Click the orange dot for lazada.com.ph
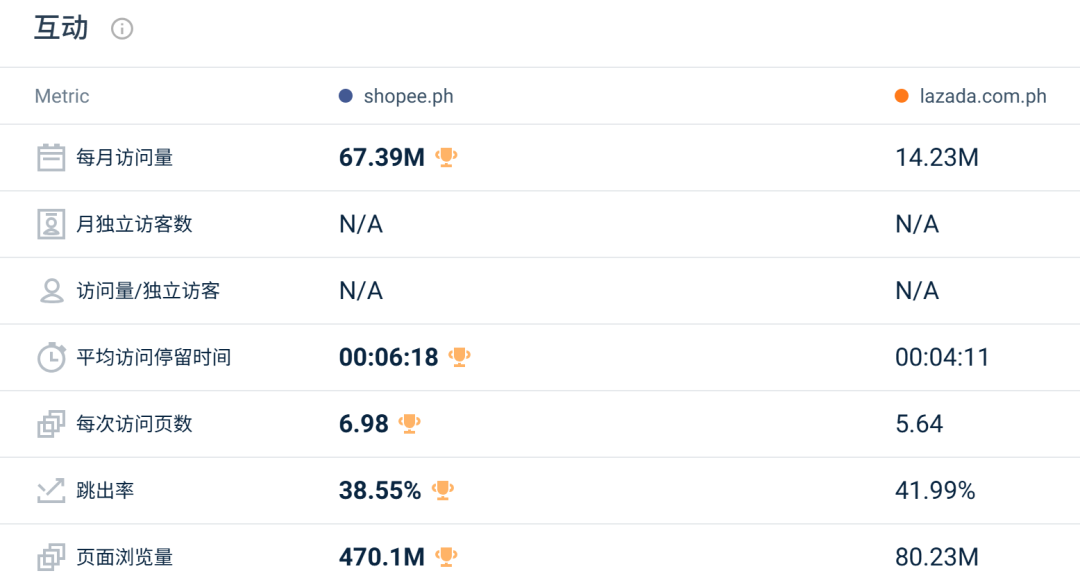The image size is (1080, 587). tap(902, 96)
